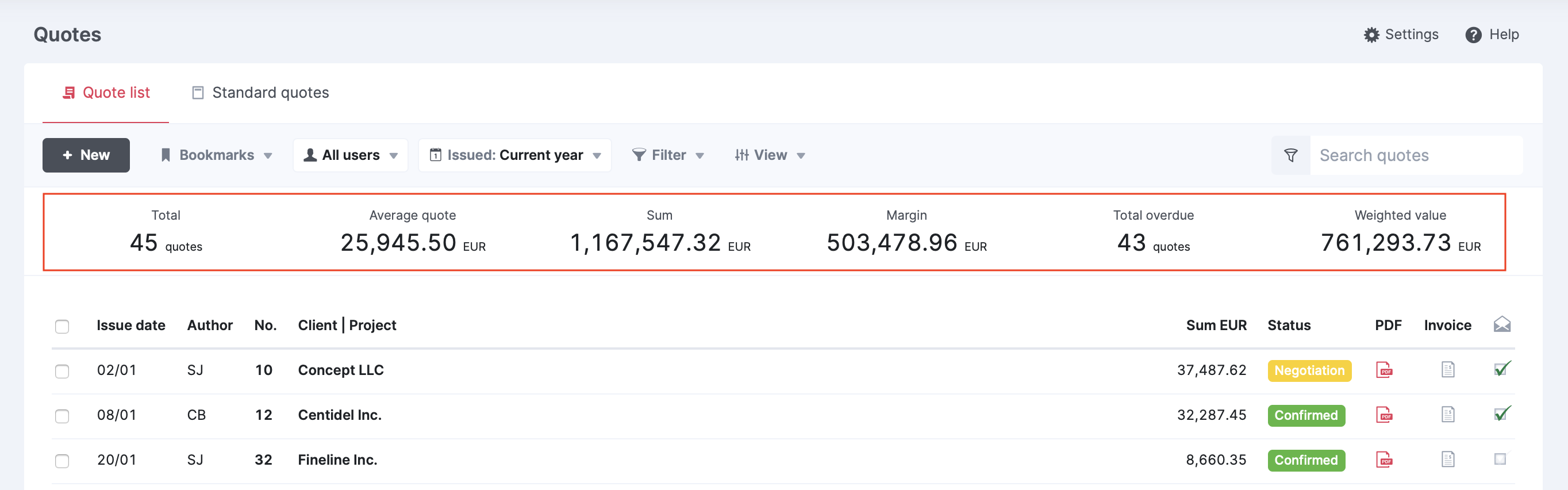Open the Issued: Current year dropdown
1568x490 pixels.
click(x=515, y=155)
